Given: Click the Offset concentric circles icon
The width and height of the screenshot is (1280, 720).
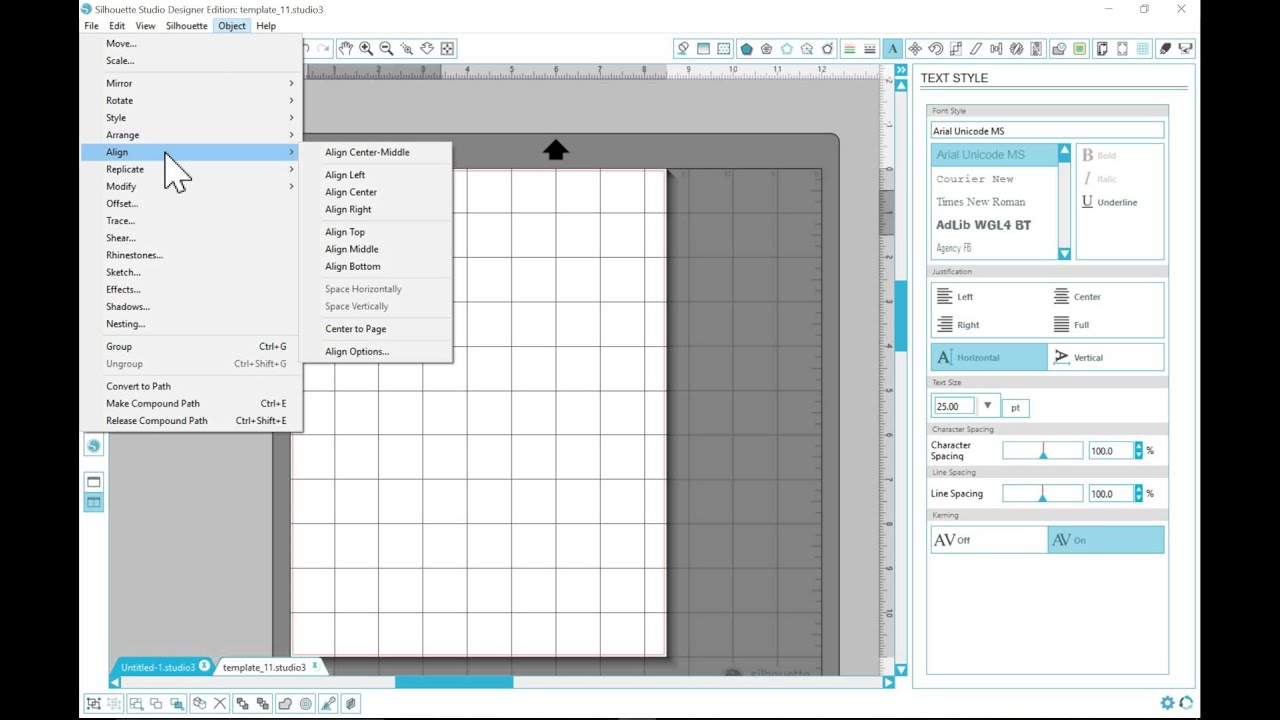Looking at the screenshot, I should pos(306,704).
